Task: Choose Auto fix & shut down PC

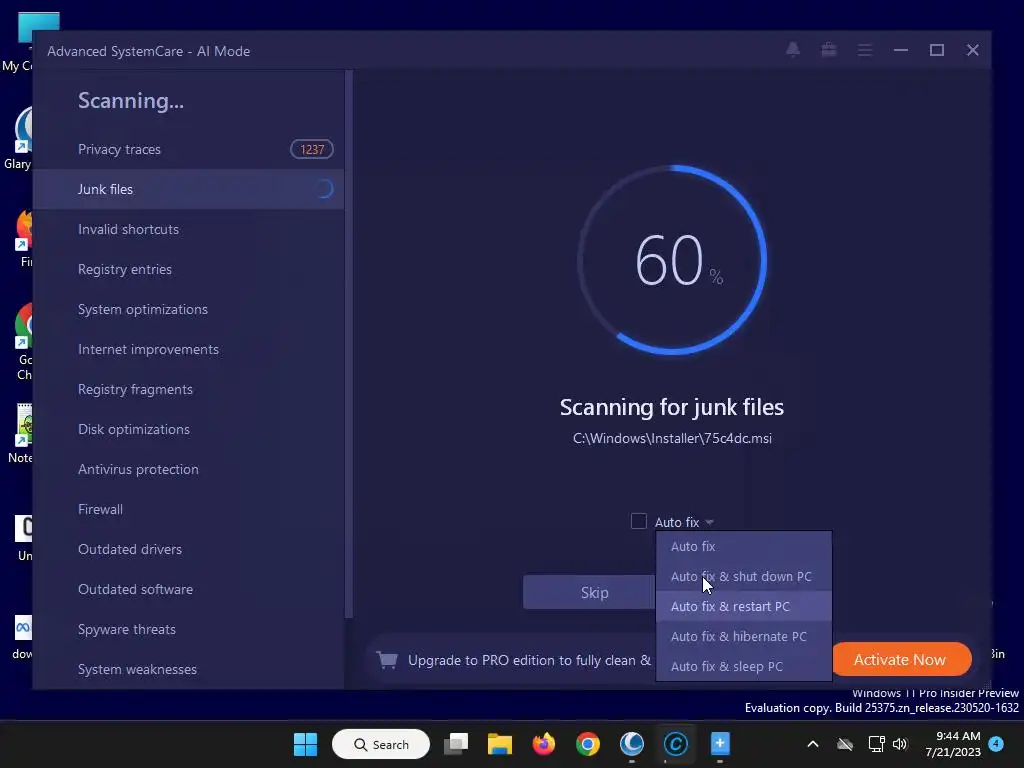Action: tap(744, 577)
